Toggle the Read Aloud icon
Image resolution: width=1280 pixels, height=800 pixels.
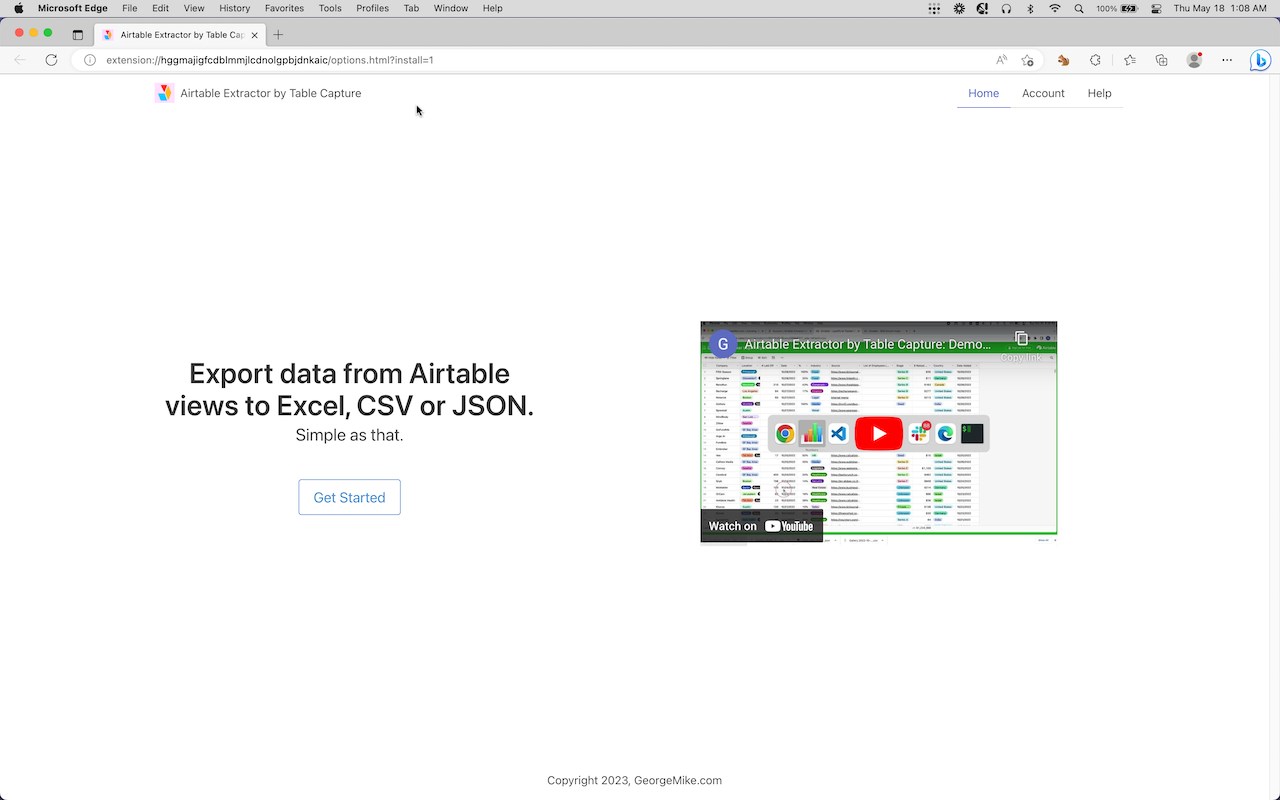1001,60
